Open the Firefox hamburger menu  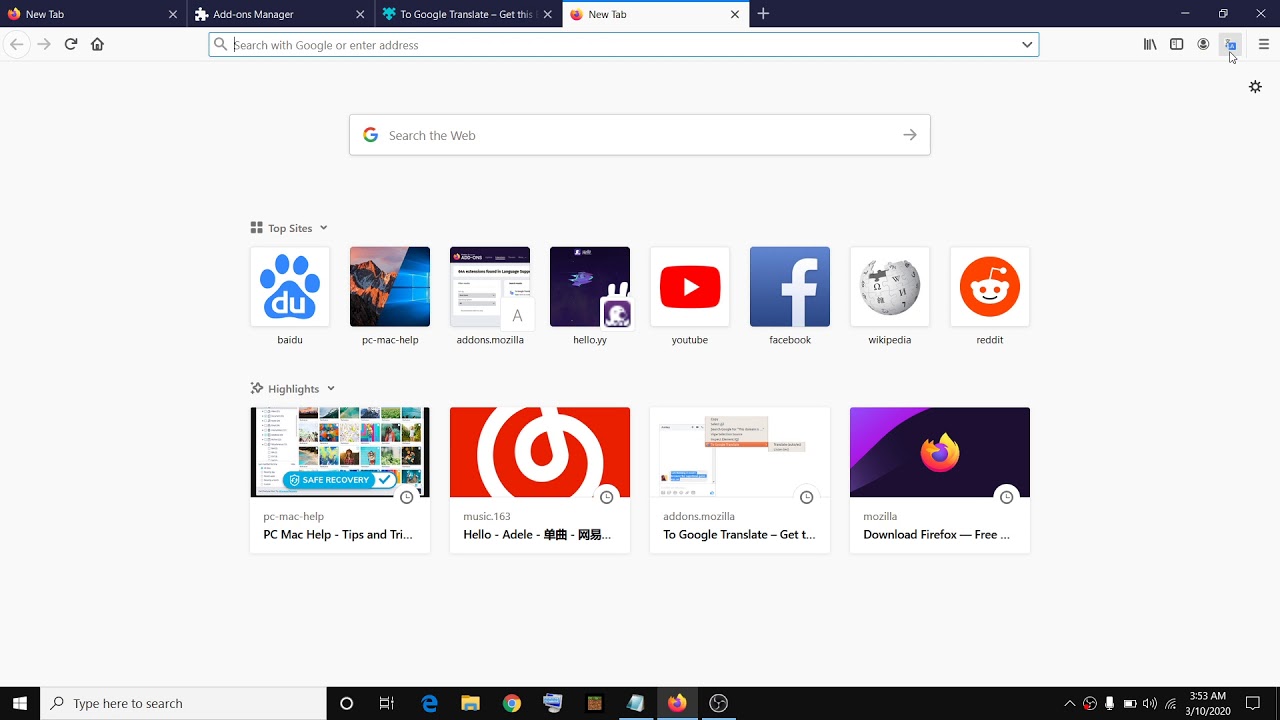pos(1264,44)
